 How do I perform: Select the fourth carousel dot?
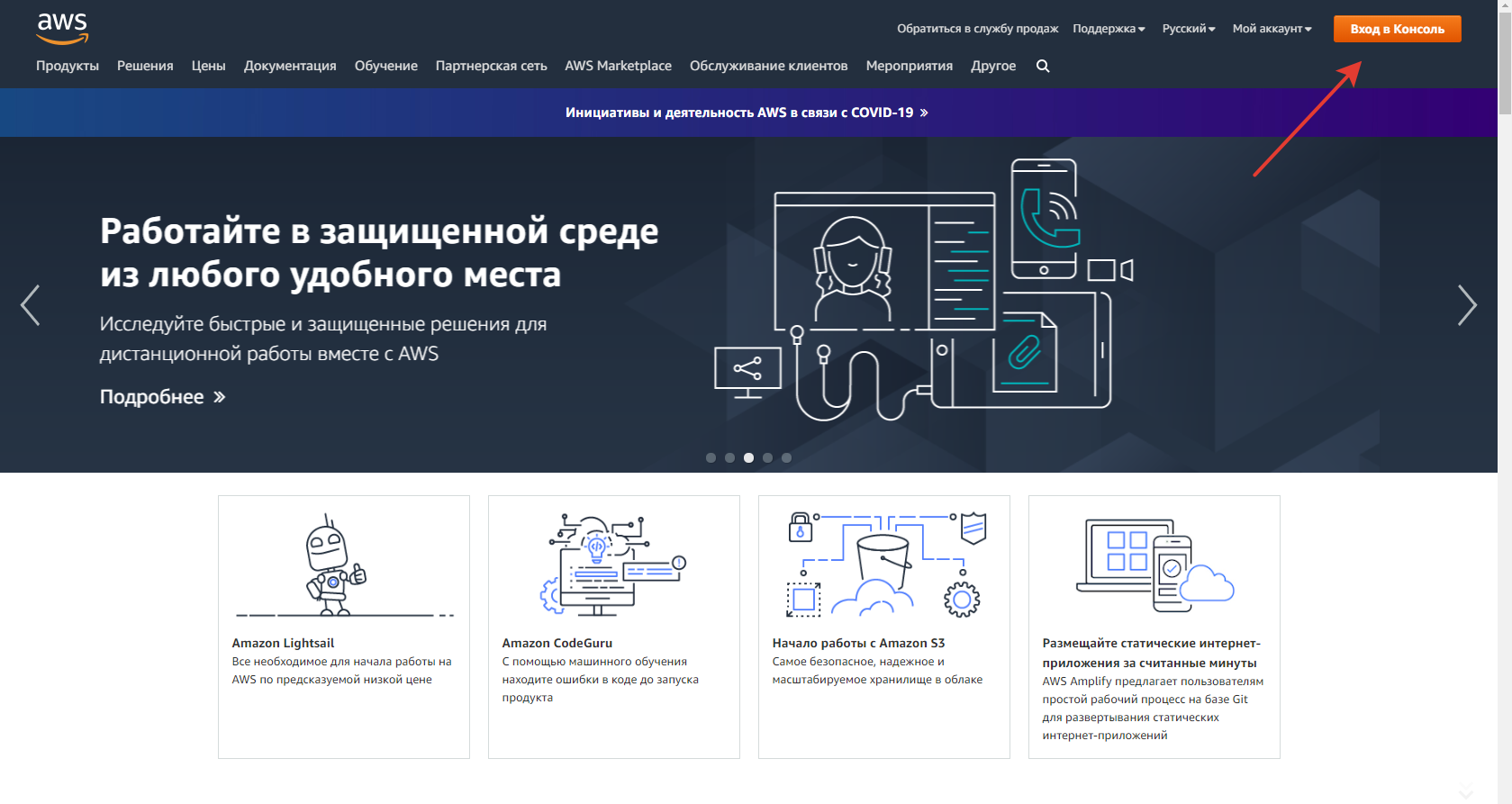767,457
